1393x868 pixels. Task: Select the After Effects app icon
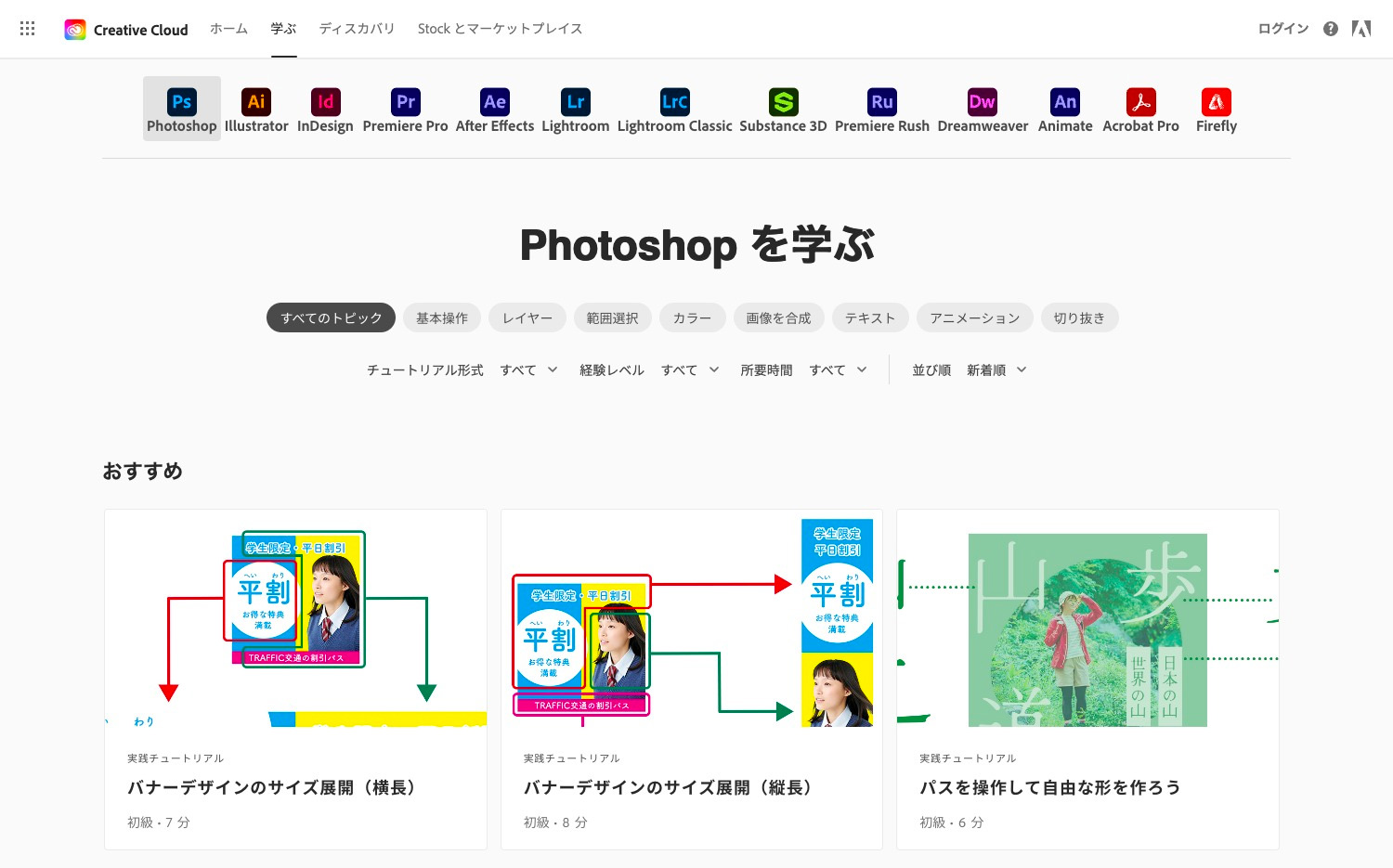(x=495, y=102)
